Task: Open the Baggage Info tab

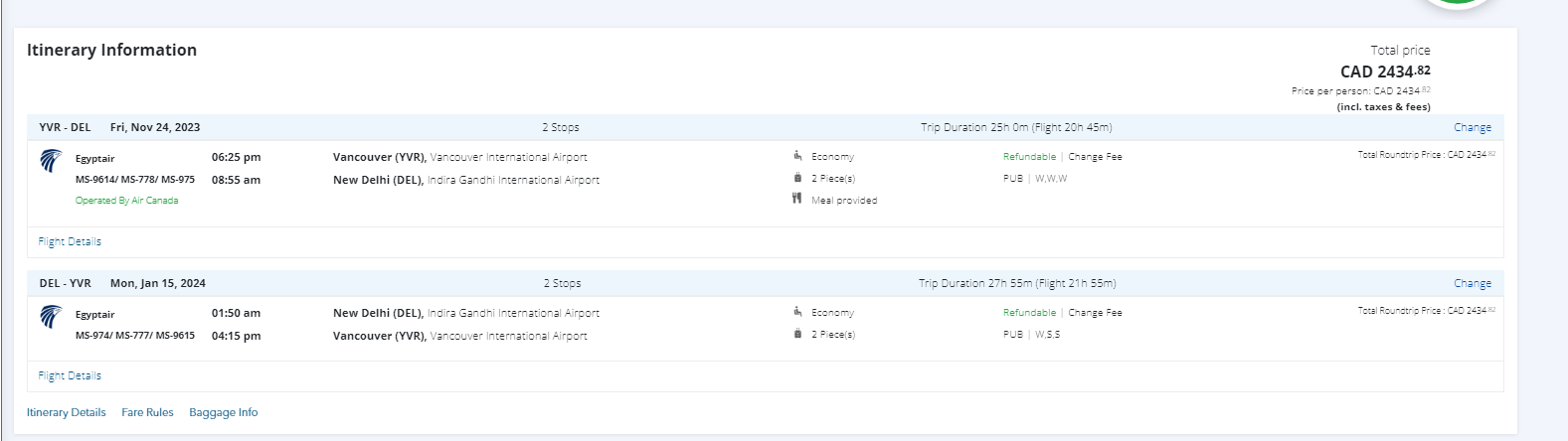Action: pos(224,412)
